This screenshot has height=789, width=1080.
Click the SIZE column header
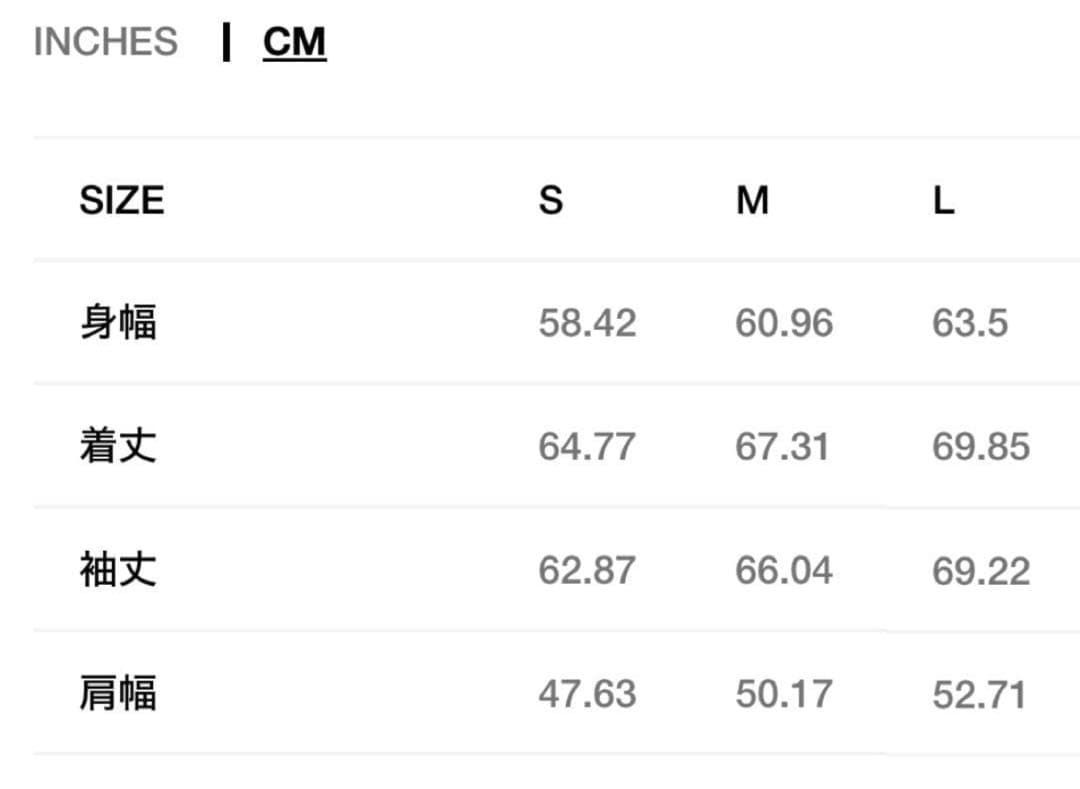[x=121, y=201]
